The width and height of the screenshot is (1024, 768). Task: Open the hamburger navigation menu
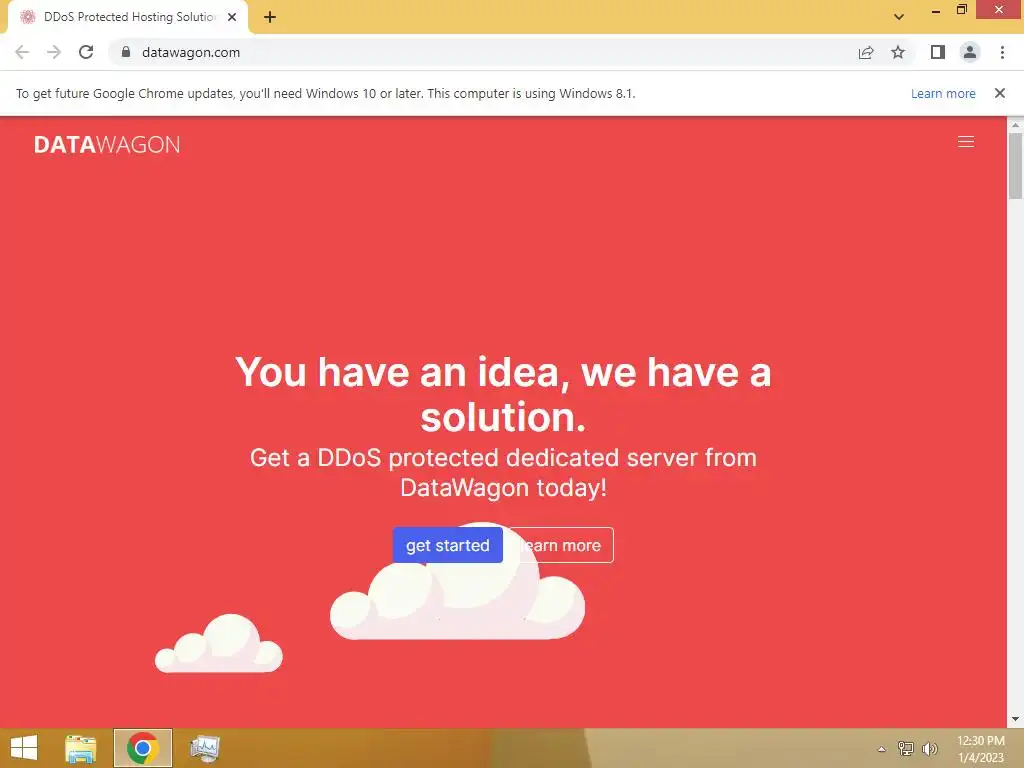click(x=965, y=142)
